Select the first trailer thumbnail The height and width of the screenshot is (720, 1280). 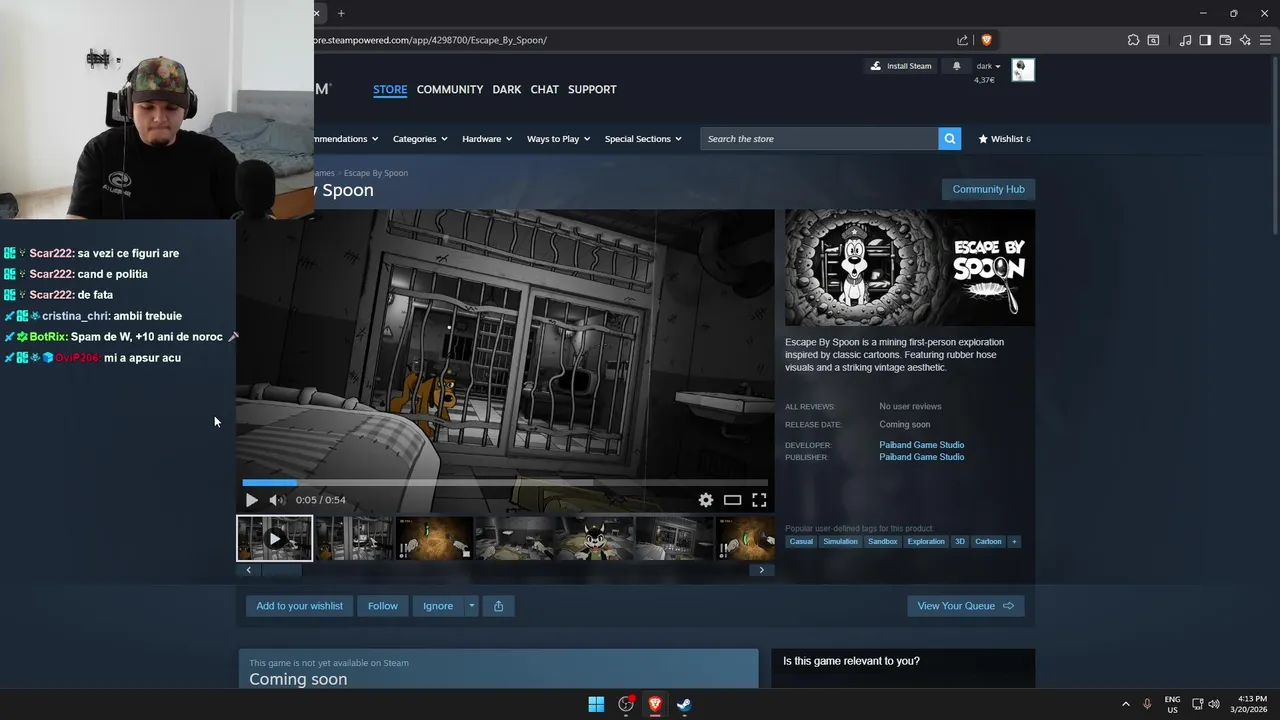(274, 538)
